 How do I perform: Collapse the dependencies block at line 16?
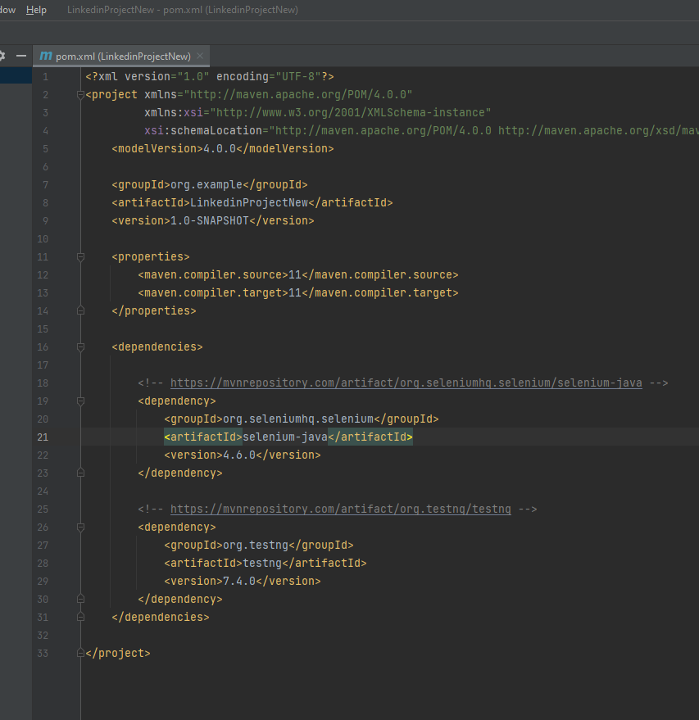pyautogui.click(x=80, y=347)
